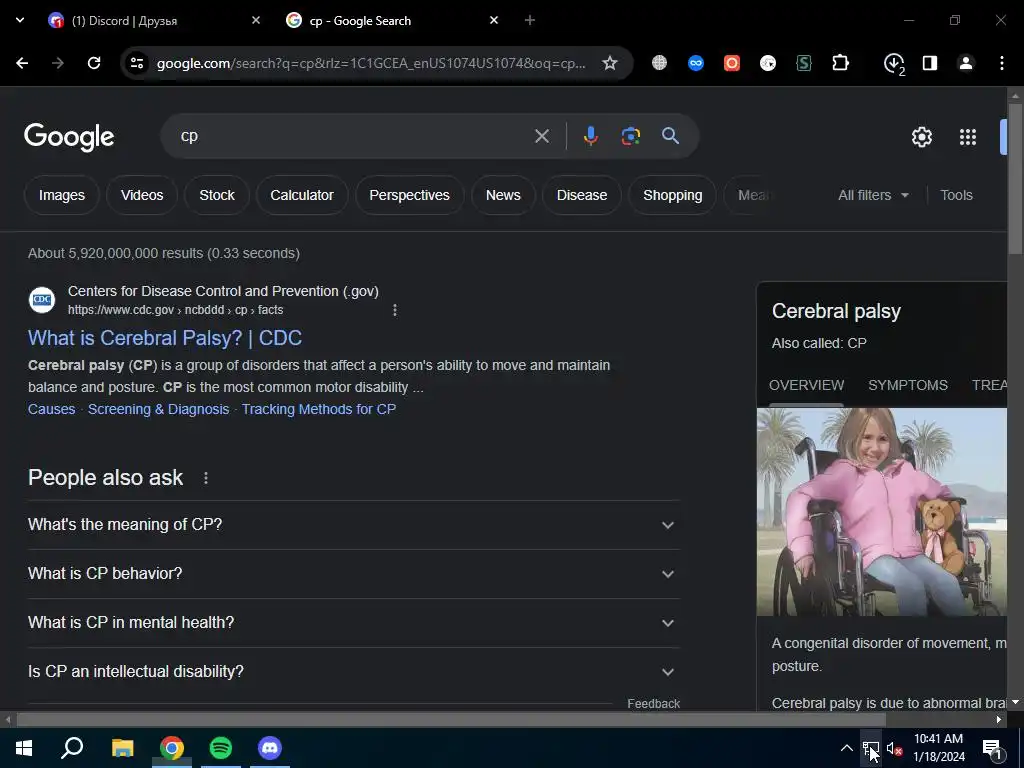Open site information icon in address bar
The width and height of the screenshot is (1024, 768).
(136, 63)
